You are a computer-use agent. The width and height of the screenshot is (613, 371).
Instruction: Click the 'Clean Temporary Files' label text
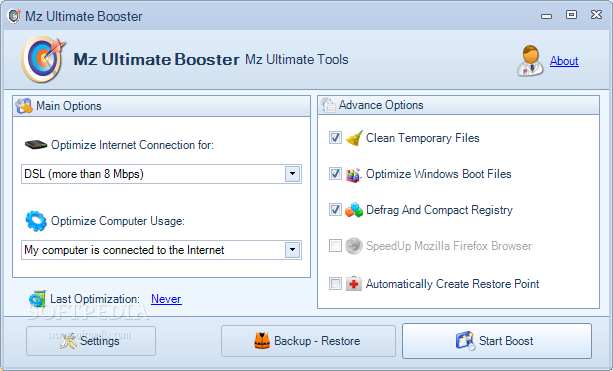(423, 138)
